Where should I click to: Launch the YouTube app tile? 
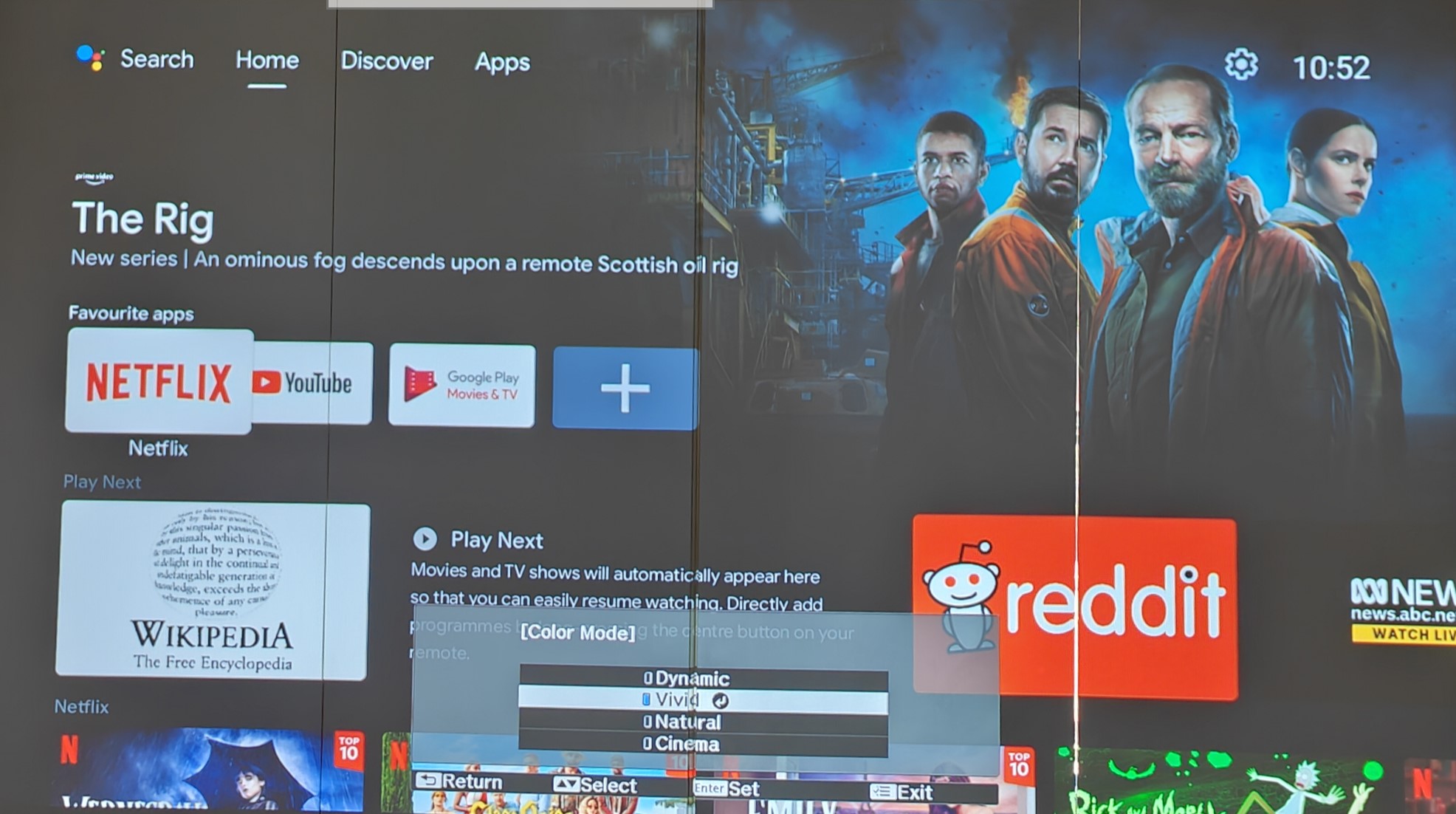pos(312,383)
